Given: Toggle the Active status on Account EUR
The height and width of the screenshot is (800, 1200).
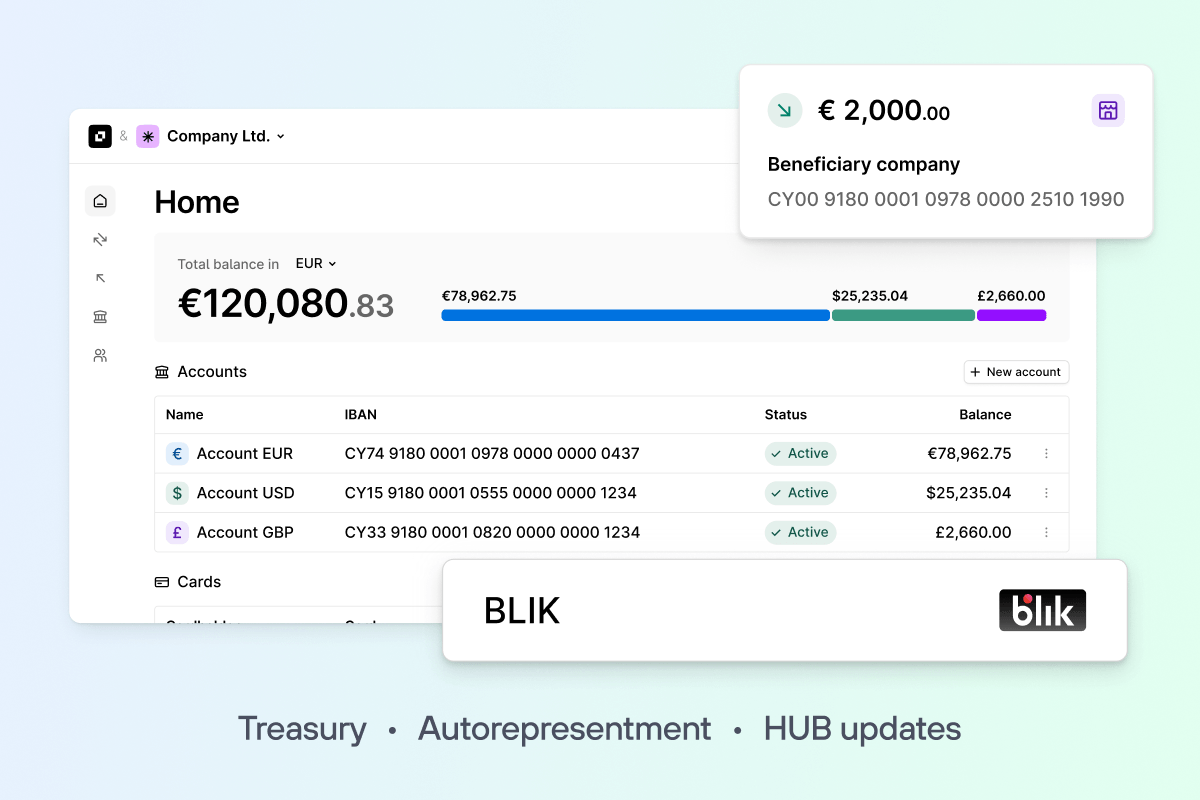Looking at the screenshot, I should coord(800,453).
